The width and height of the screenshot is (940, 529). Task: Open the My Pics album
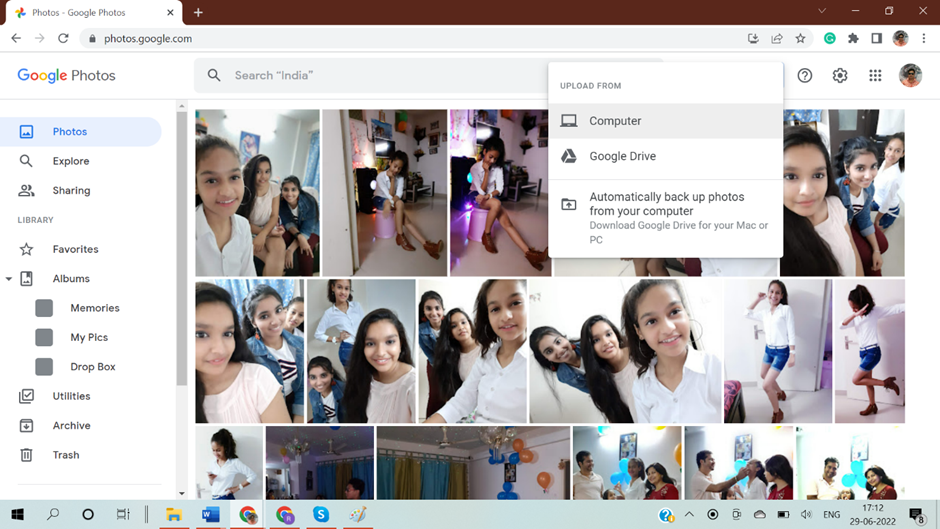(89, 337)
